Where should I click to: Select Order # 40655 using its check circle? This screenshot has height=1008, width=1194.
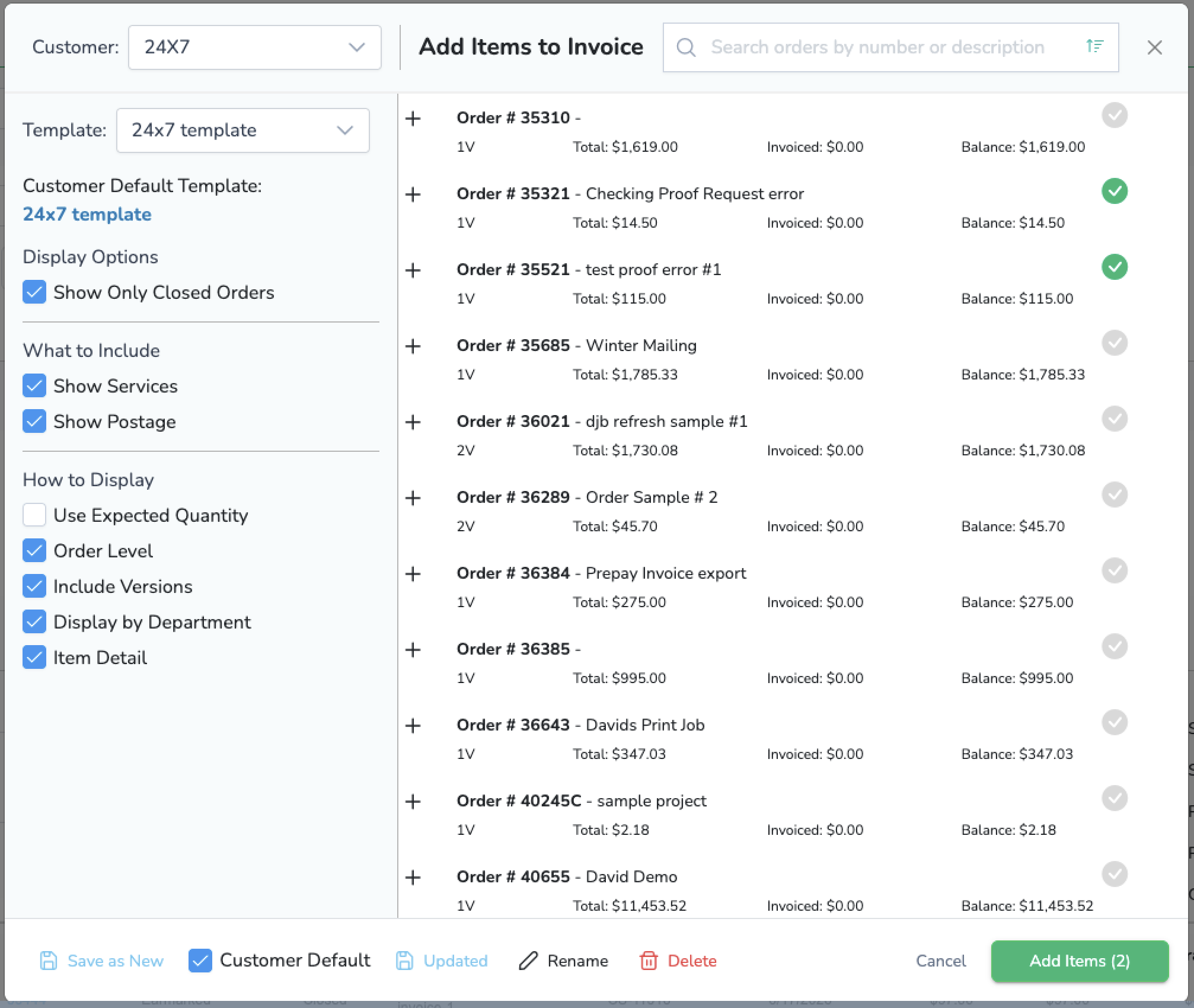point(1115,874)
